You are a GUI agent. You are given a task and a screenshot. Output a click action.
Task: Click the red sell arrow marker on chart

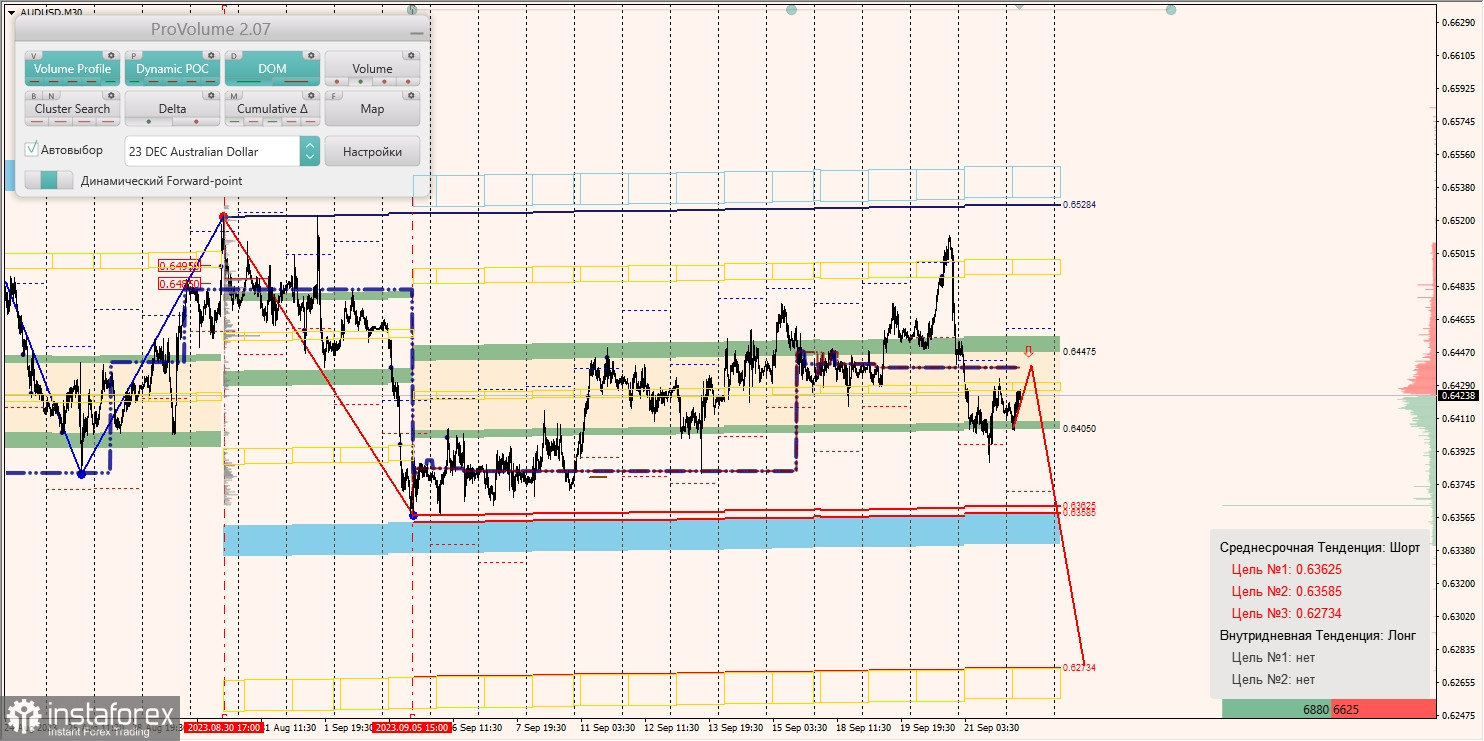[1028, 351]
